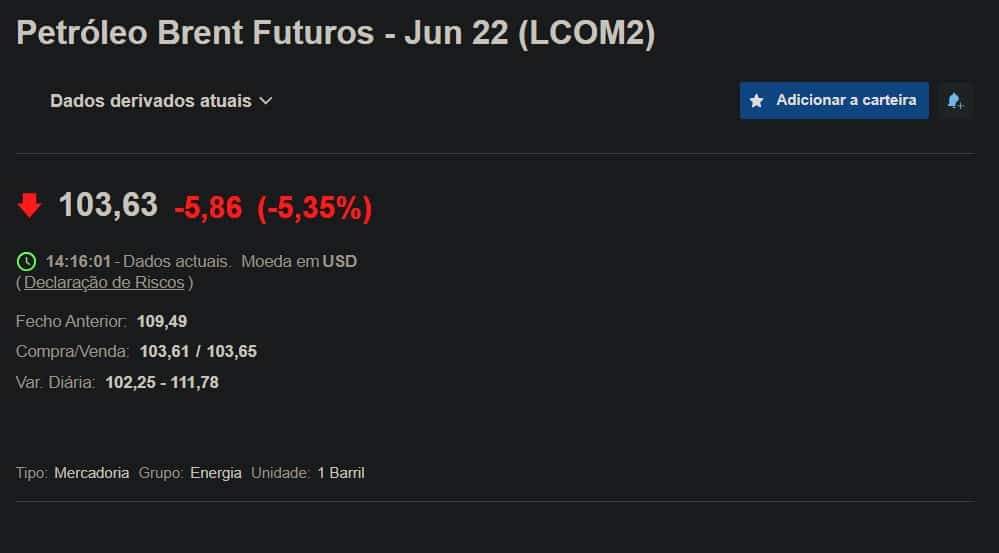
Task: Click the current price 103,63
Action: point(108,205)
